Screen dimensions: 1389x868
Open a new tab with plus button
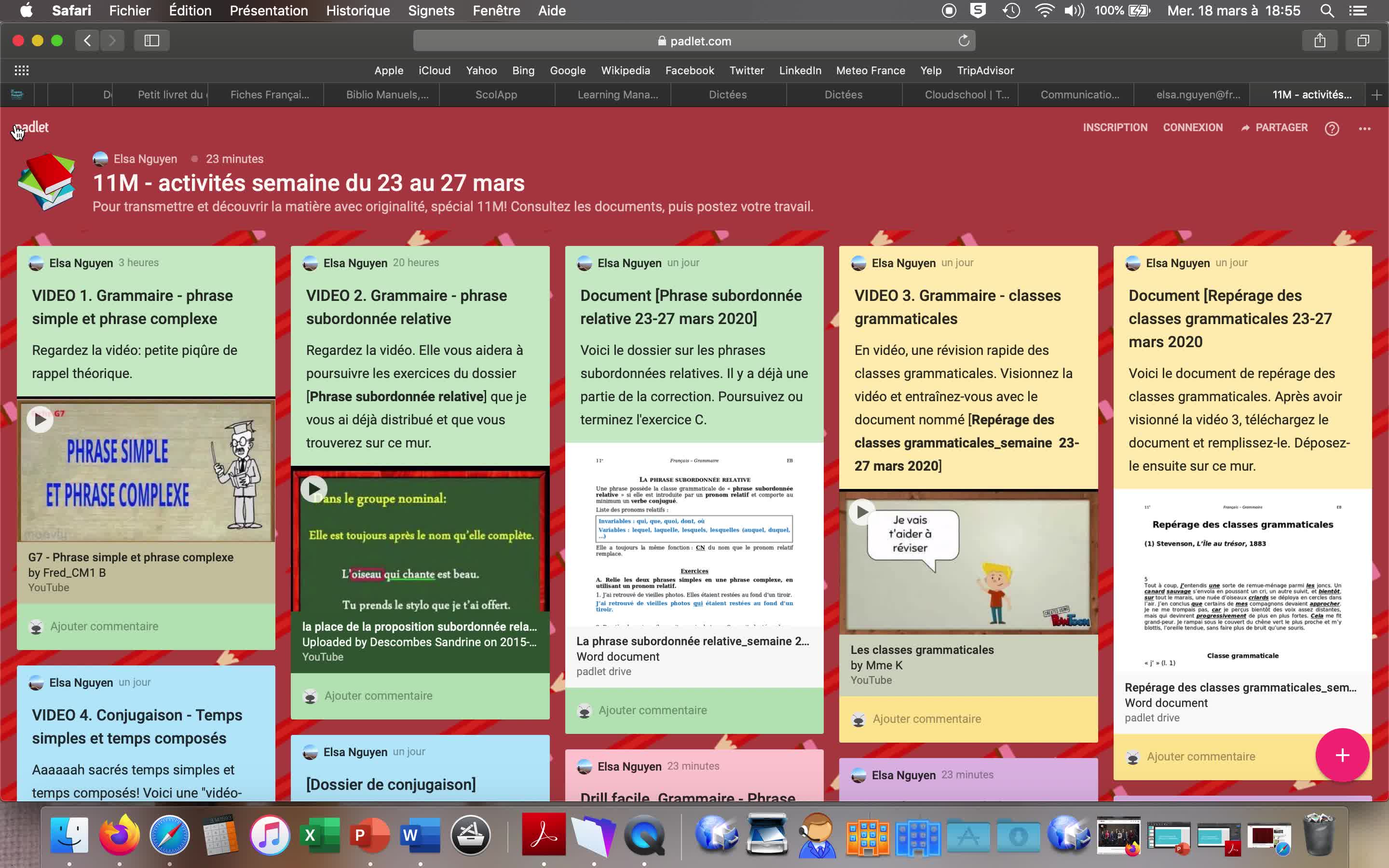1376,95
